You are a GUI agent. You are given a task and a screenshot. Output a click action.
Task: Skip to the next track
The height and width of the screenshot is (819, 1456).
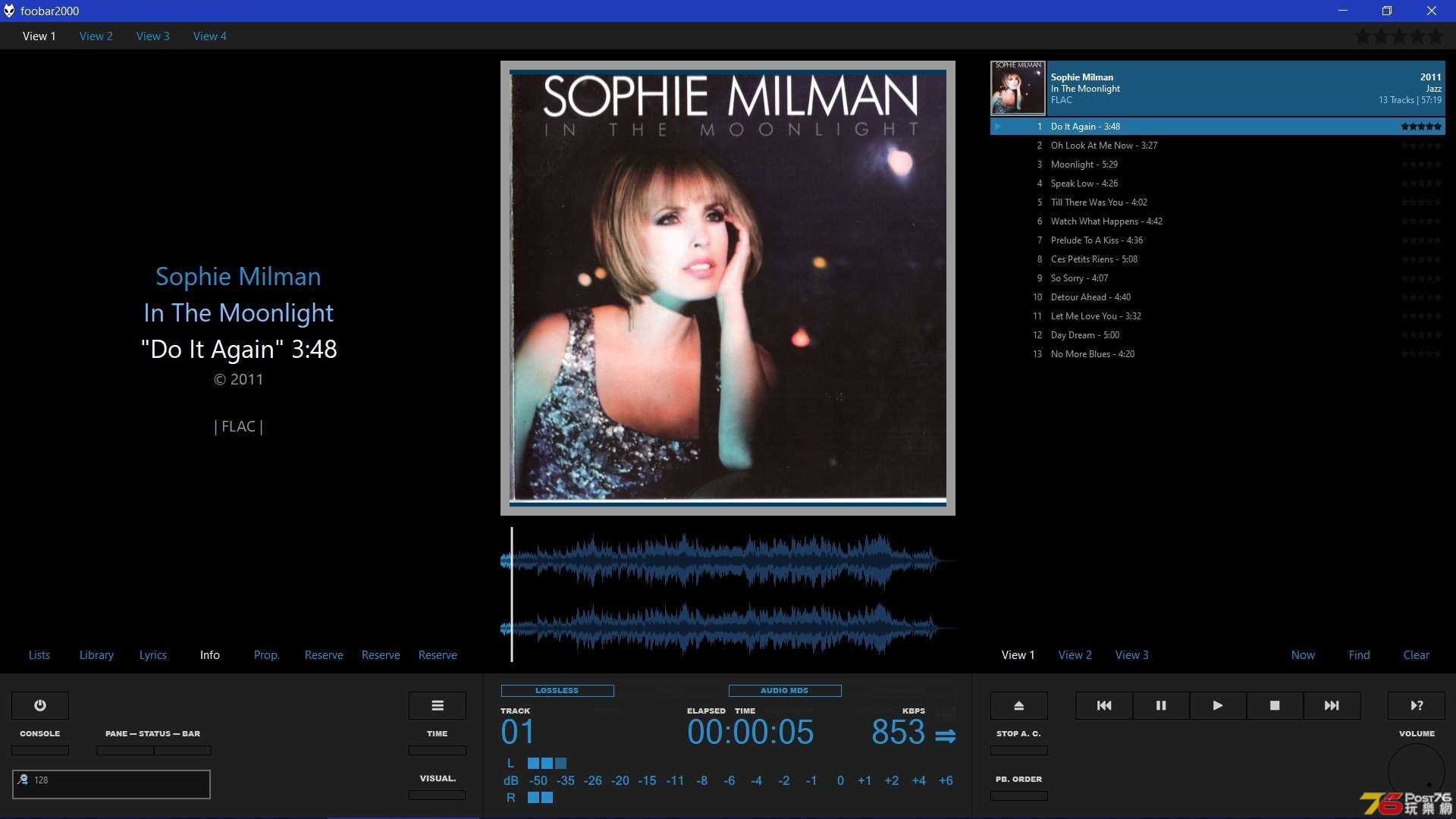coord(1332,705)
